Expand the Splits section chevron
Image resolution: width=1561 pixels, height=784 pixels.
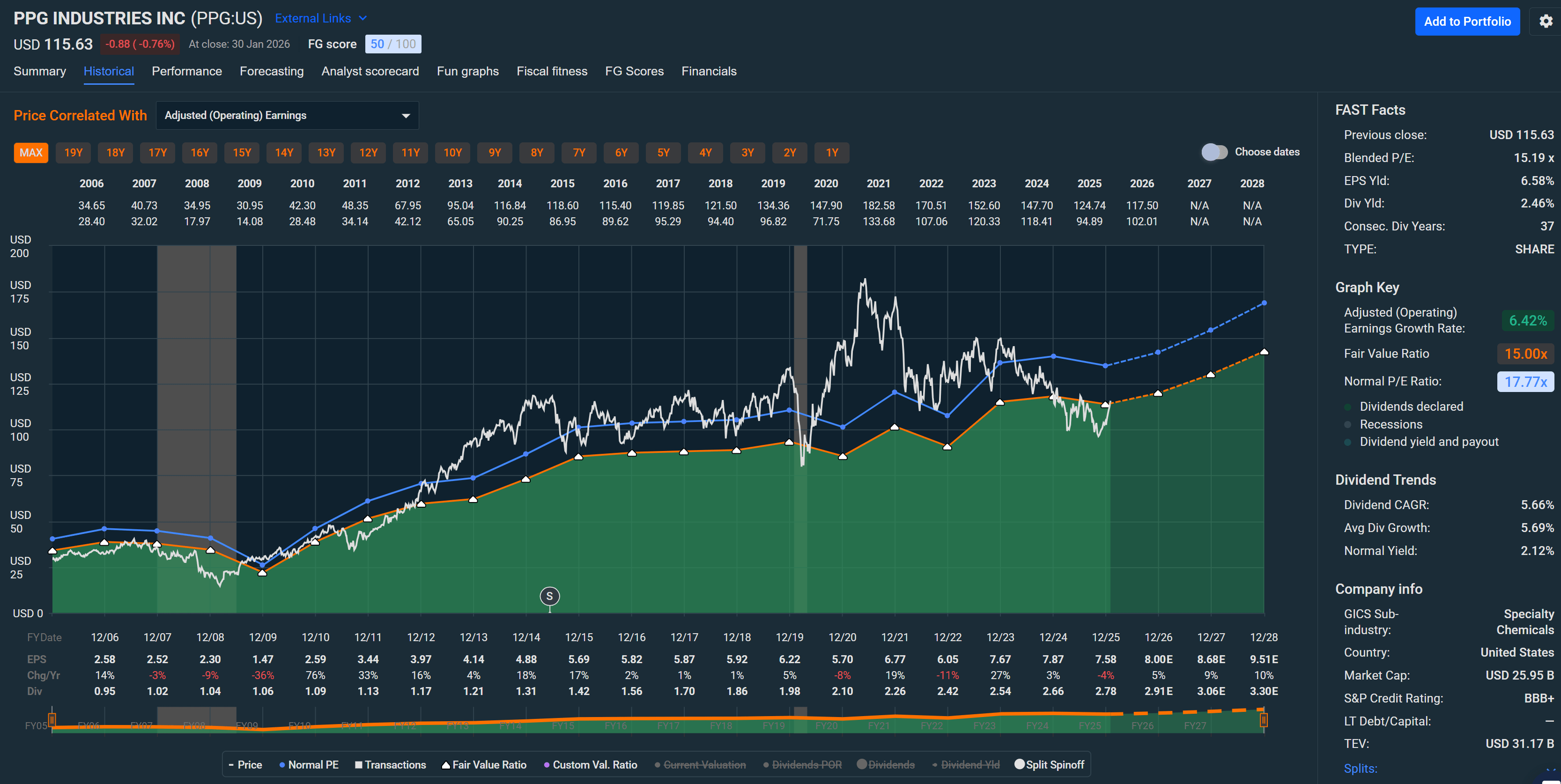[1550, 770]
